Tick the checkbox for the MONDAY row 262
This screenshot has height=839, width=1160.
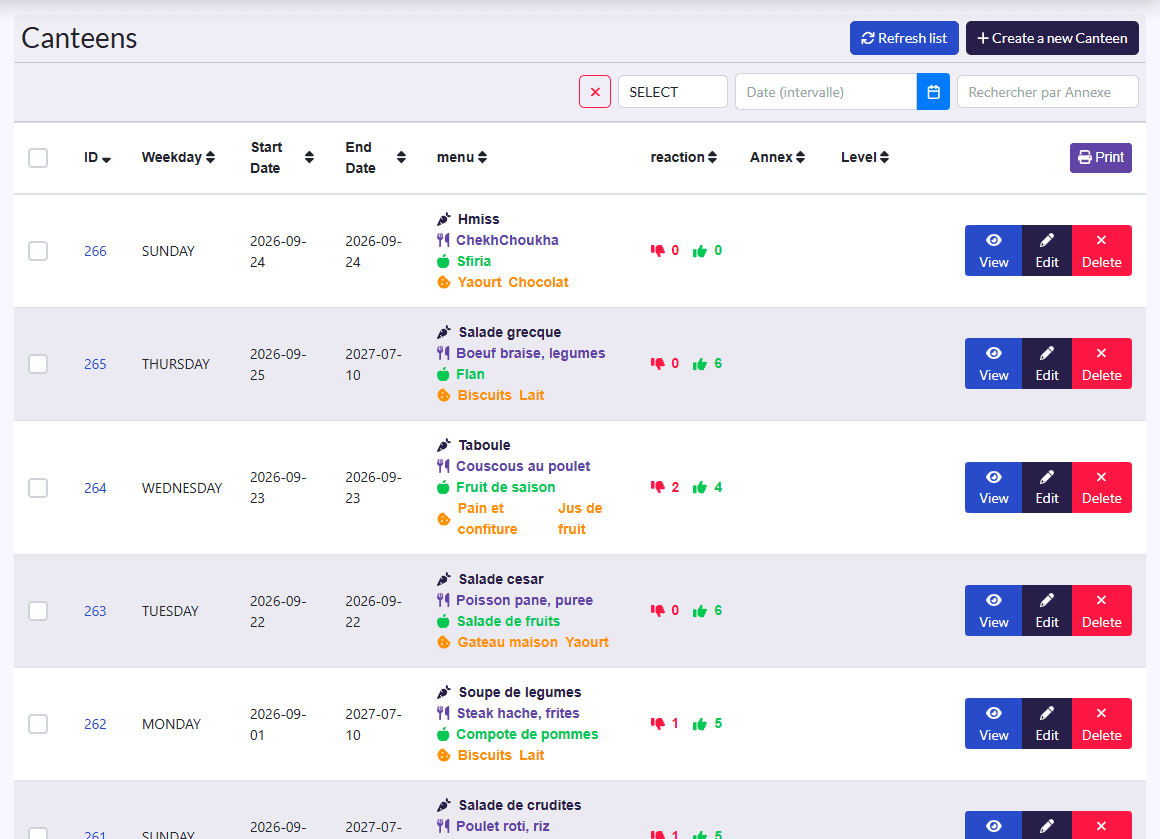tap(38, 724)
